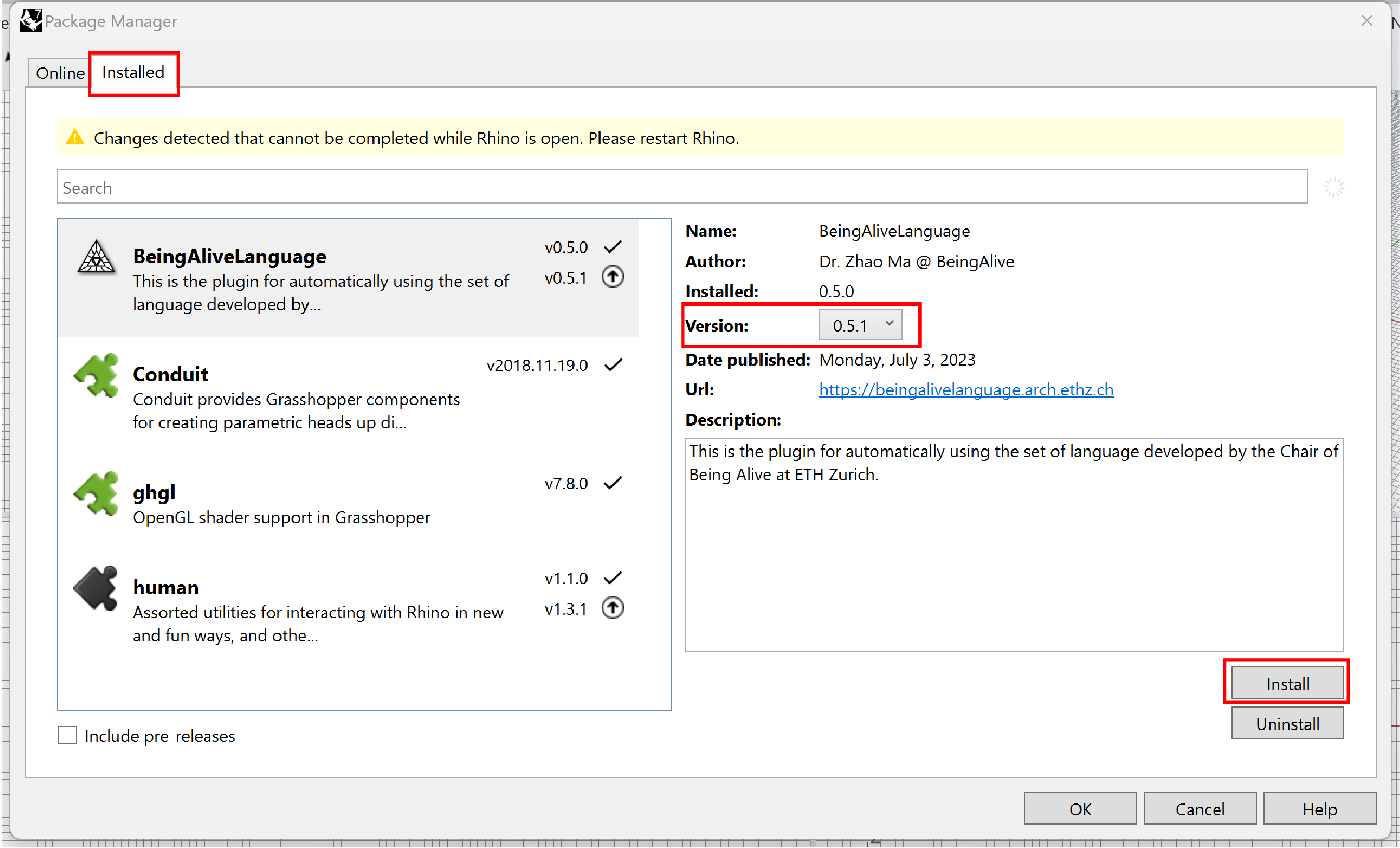Click author Dr. Zhao Ma @ BeingAlive
The width and height of the screenshot is (1400, 848).
[x=916, y=261]
